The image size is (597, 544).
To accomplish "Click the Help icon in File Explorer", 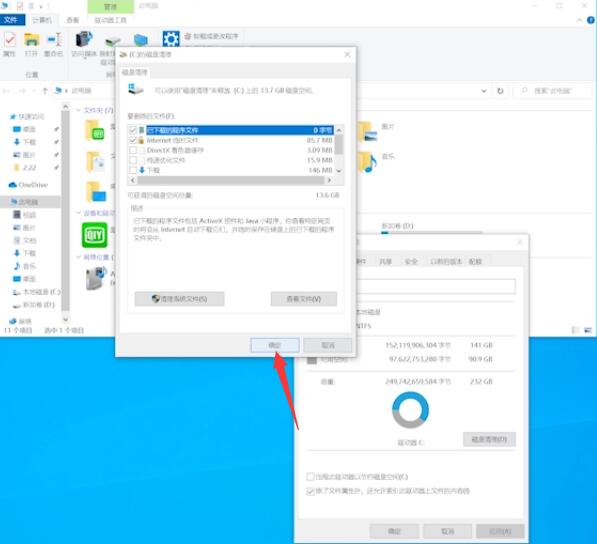I will [591, 21].
